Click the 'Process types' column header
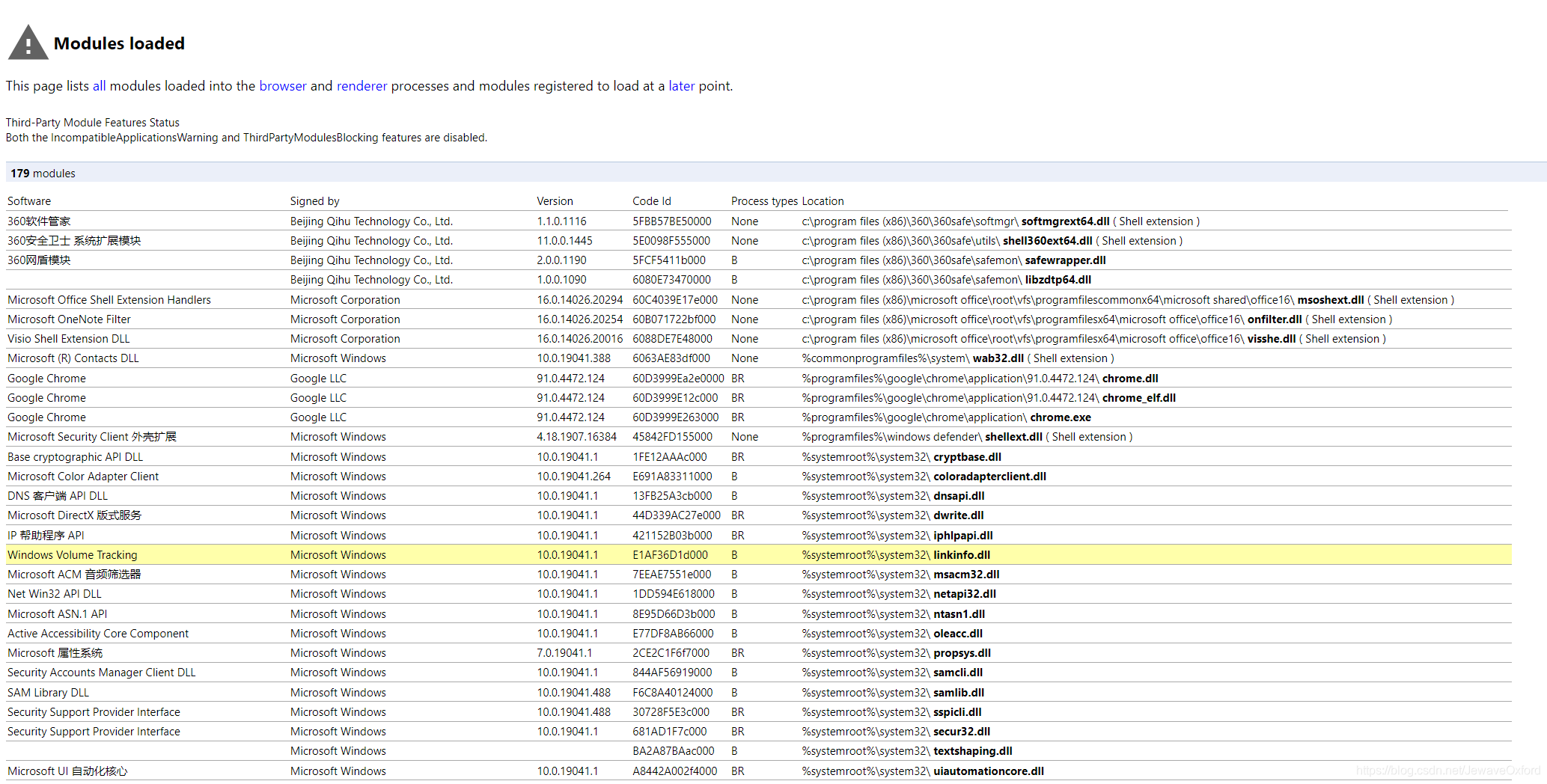The width and height of the screenshot is (1547, 784). click(x=764, y=201)
